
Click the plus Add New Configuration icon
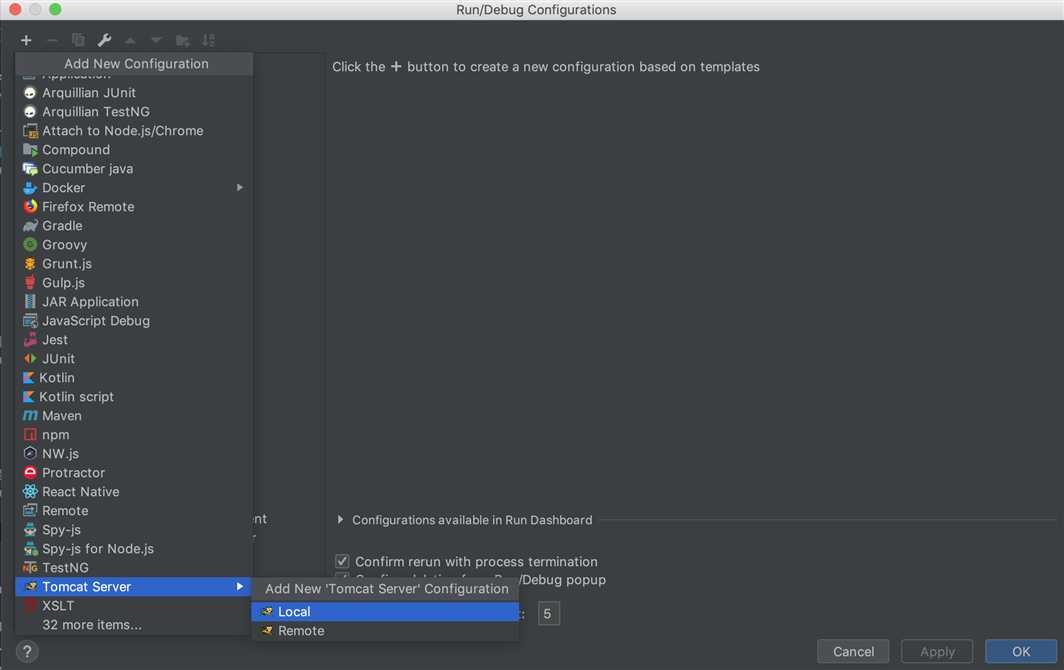[x=26, y=41]
